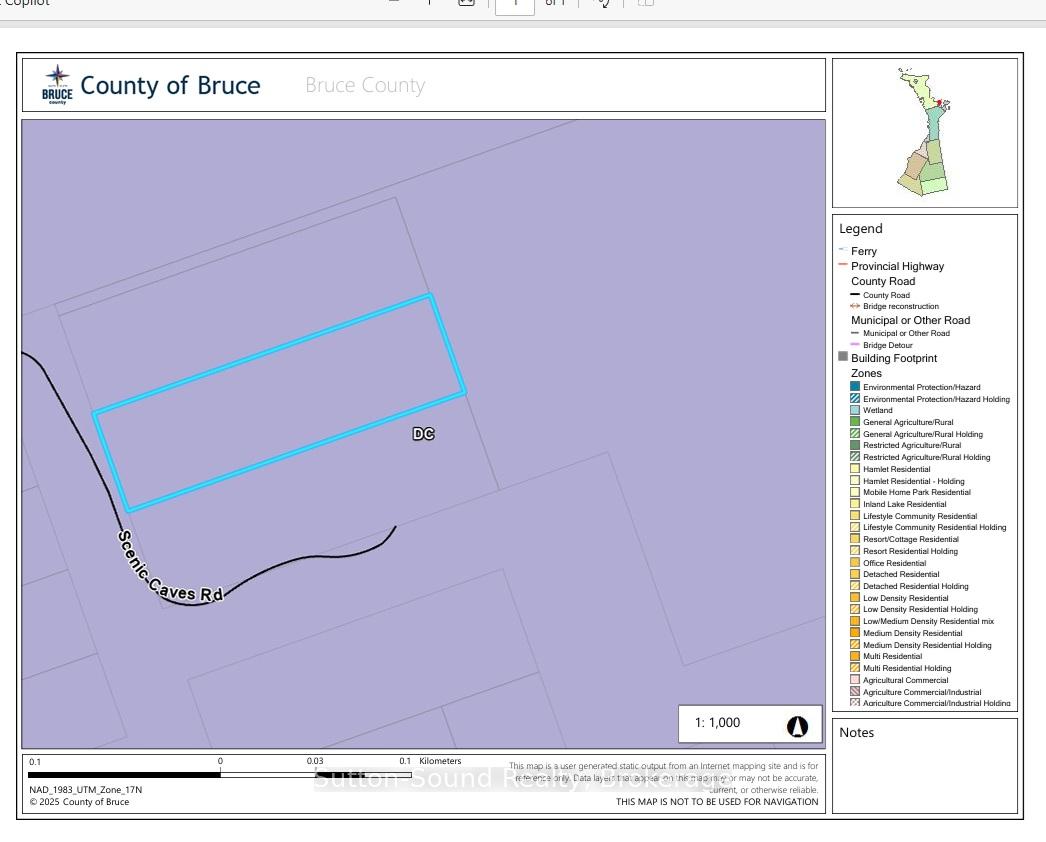
Task: Click the Low Density Residential label
Action: pos(905,598)
